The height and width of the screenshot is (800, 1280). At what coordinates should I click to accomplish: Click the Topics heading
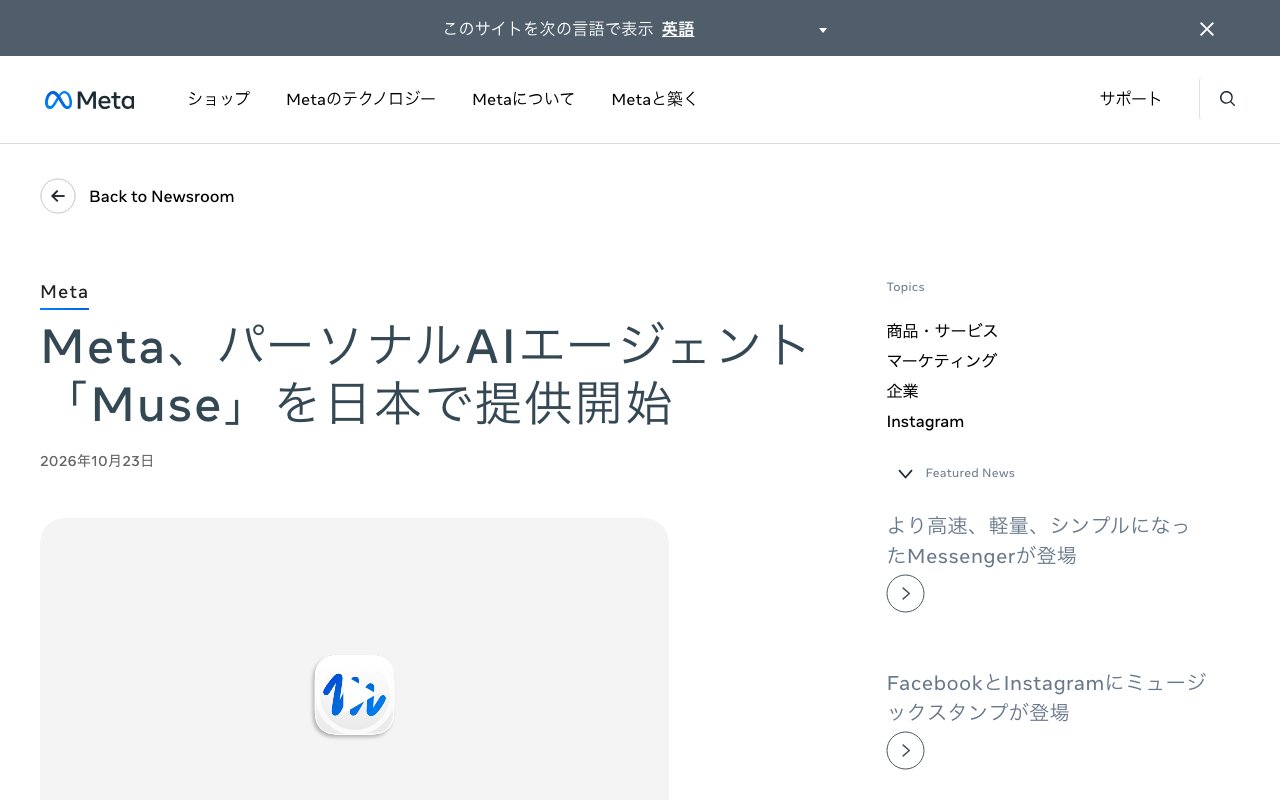point(905,287)
